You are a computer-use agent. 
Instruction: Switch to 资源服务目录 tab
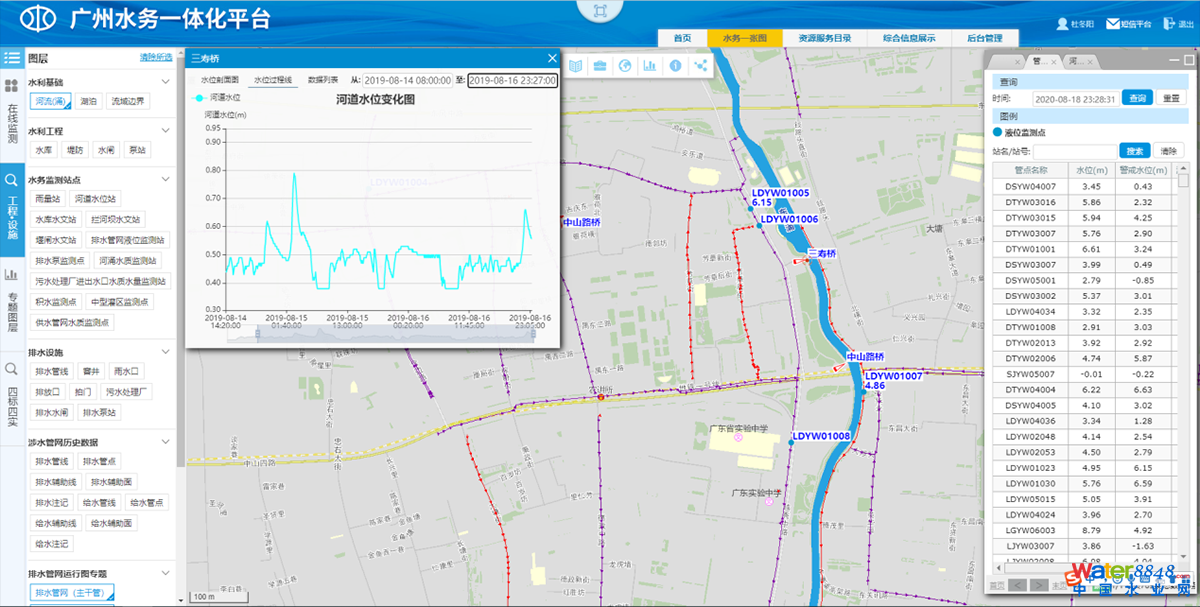click(x=824, y=38)
